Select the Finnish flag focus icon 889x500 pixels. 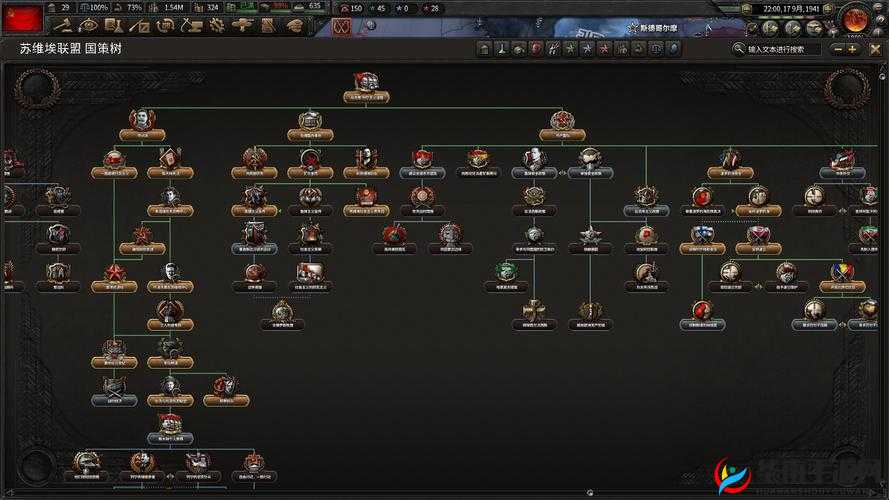pos(702,235)
